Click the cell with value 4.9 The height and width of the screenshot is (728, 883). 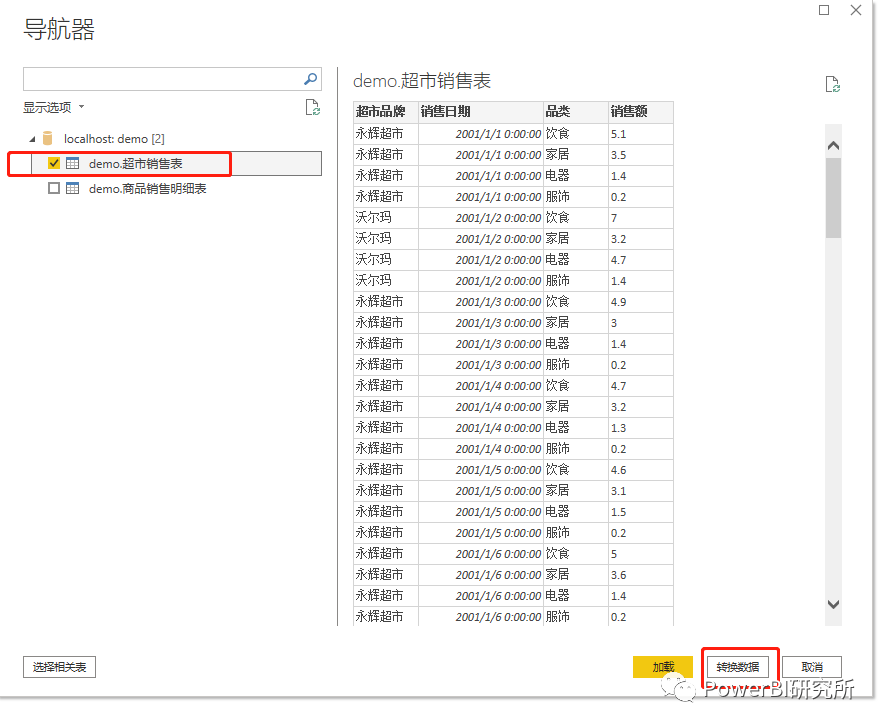click(641, 301)
